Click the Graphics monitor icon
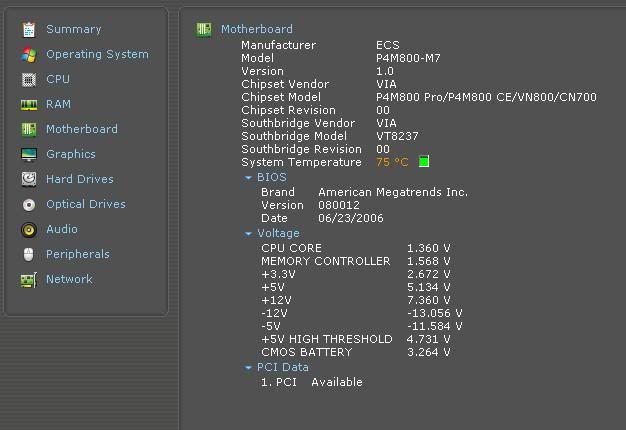This screenshot has width=626, height=430. click(29, 155)
